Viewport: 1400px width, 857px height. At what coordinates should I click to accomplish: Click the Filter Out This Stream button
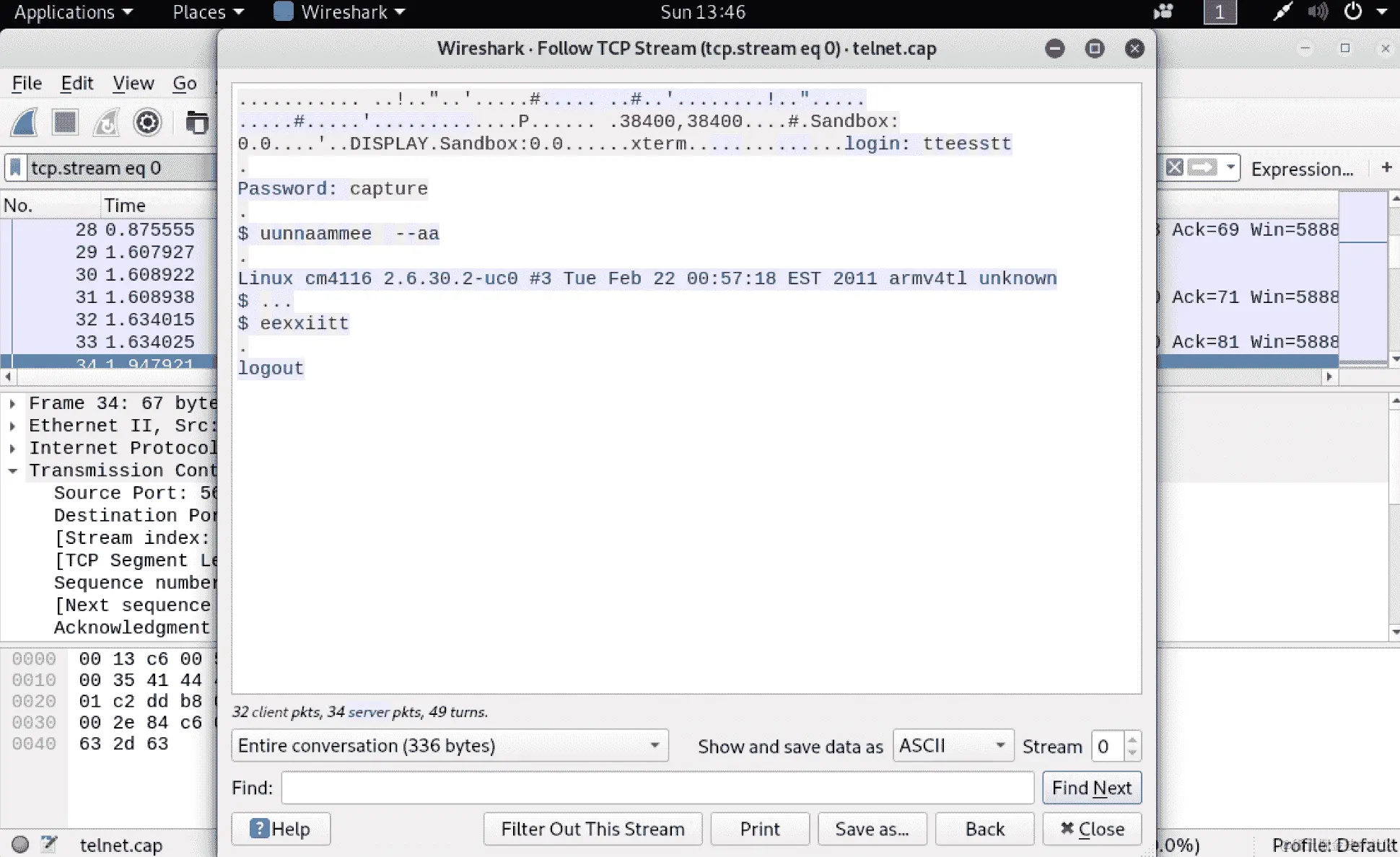[x=592, y=829]
